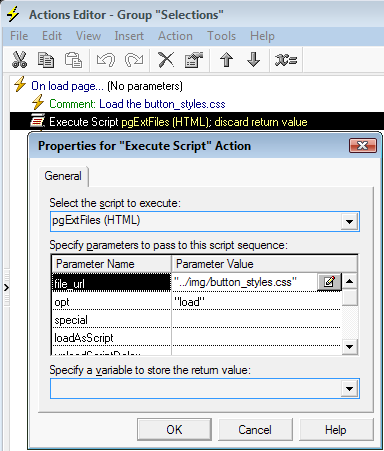Open the Tools menu

pyautogui.click(x=221, y=36)
